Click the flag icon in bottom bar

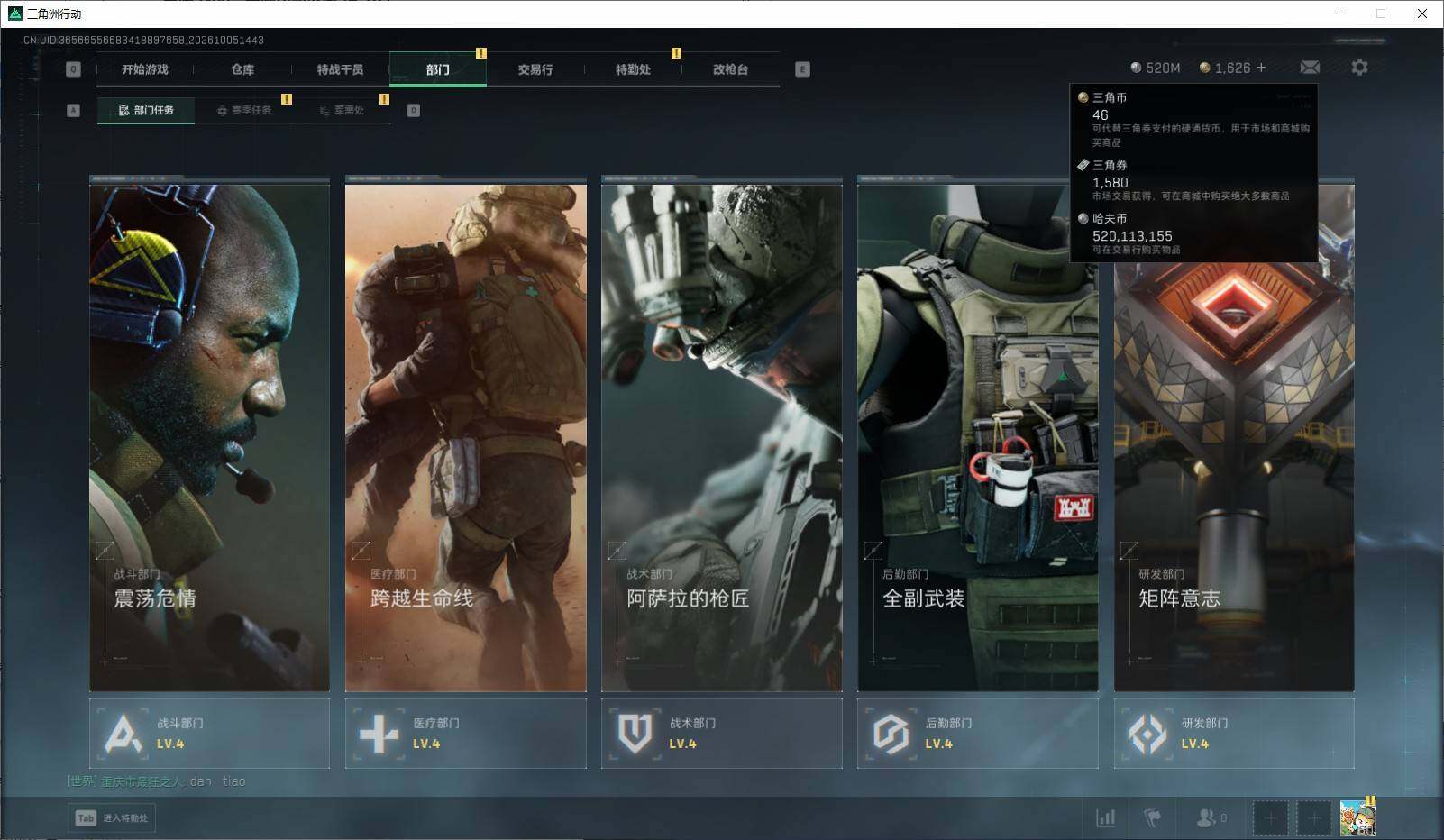(x=1152, y=818)
